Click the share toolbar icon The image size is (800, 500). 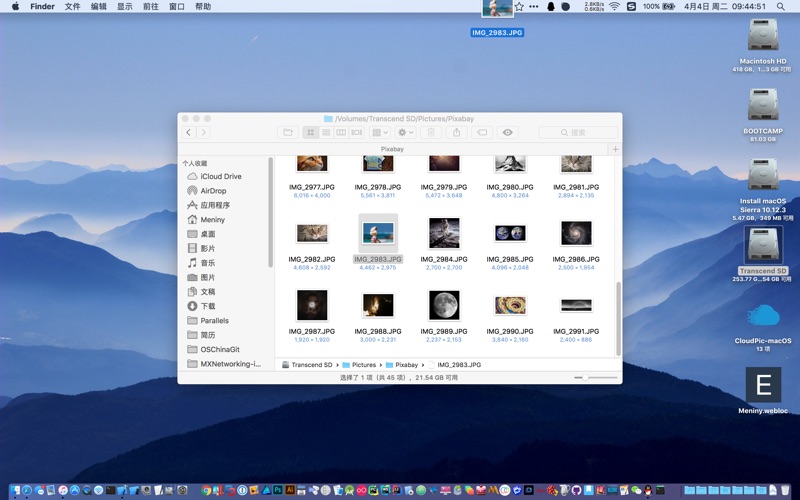pos(457,133)
